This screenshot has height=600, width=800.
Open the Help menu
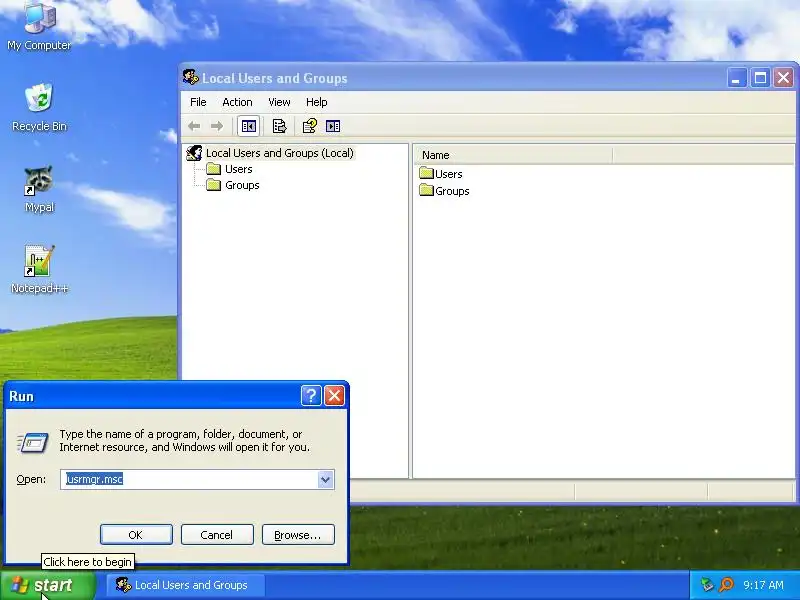click(316, 102)
